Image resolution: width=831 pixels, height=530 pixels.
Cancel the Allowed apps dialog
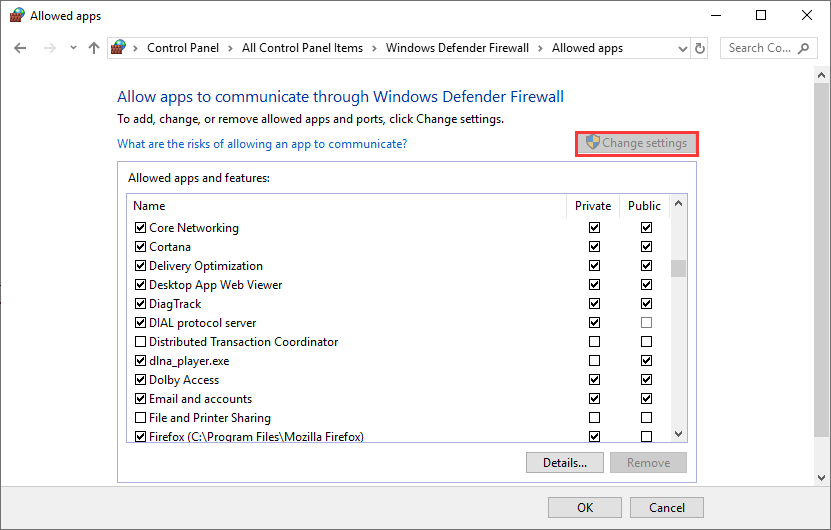(x=667, y=508)
